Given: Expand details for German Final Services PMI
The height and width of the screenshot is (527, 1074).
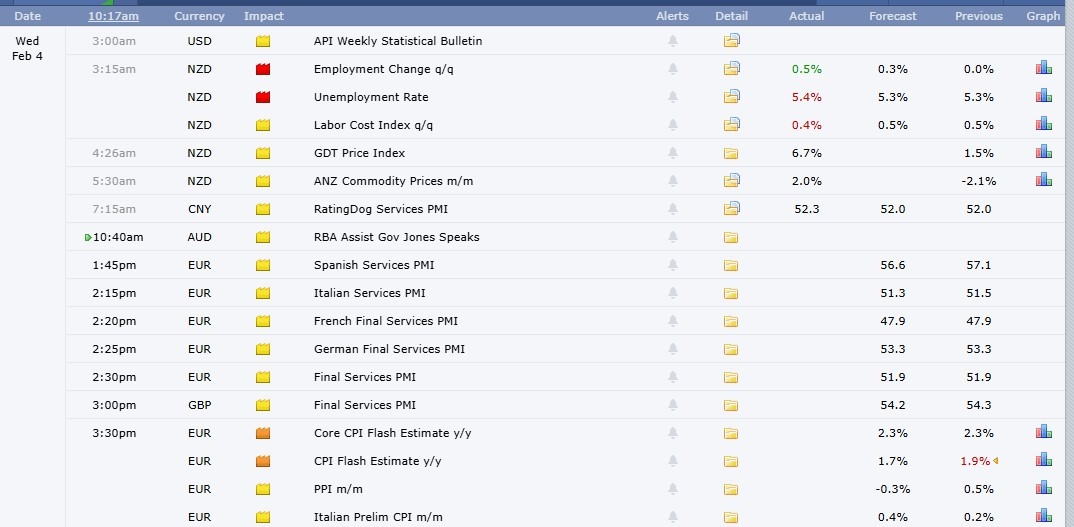Looking at the screenshot, I should coord(731,349).
